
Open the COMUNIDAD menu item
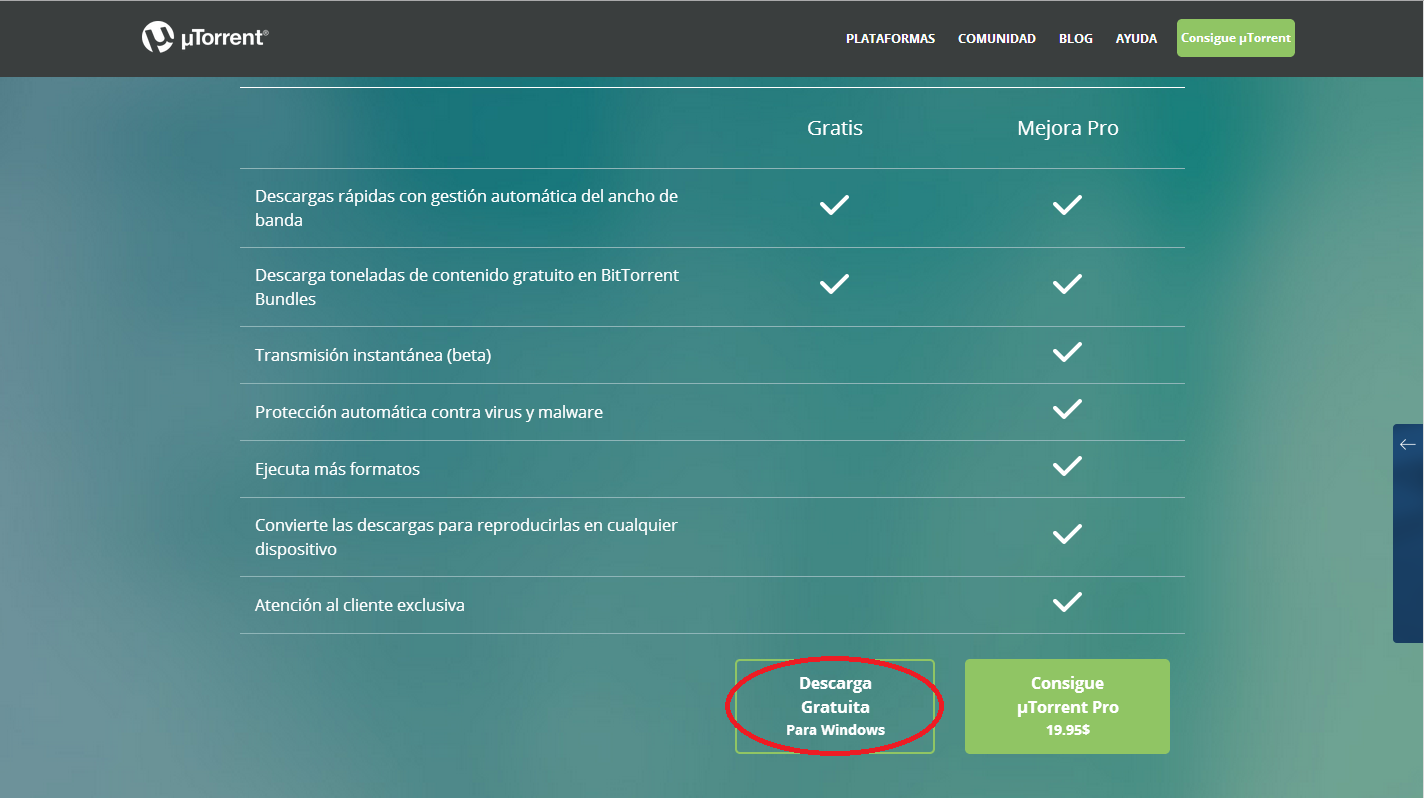click(x=996, y=39)
